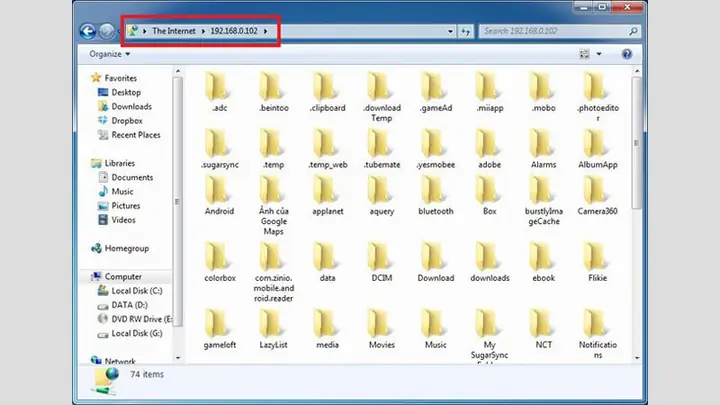
Task: Pick the ebook folder
Action: pos(543,262)
